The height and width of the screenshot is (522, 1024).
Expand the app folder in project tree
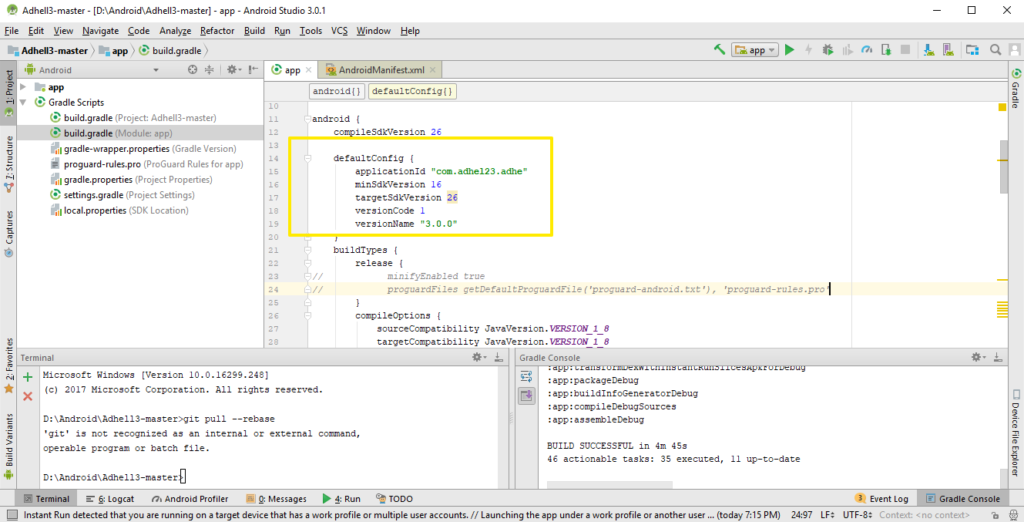pyautogui.click(x=24, y=87)
